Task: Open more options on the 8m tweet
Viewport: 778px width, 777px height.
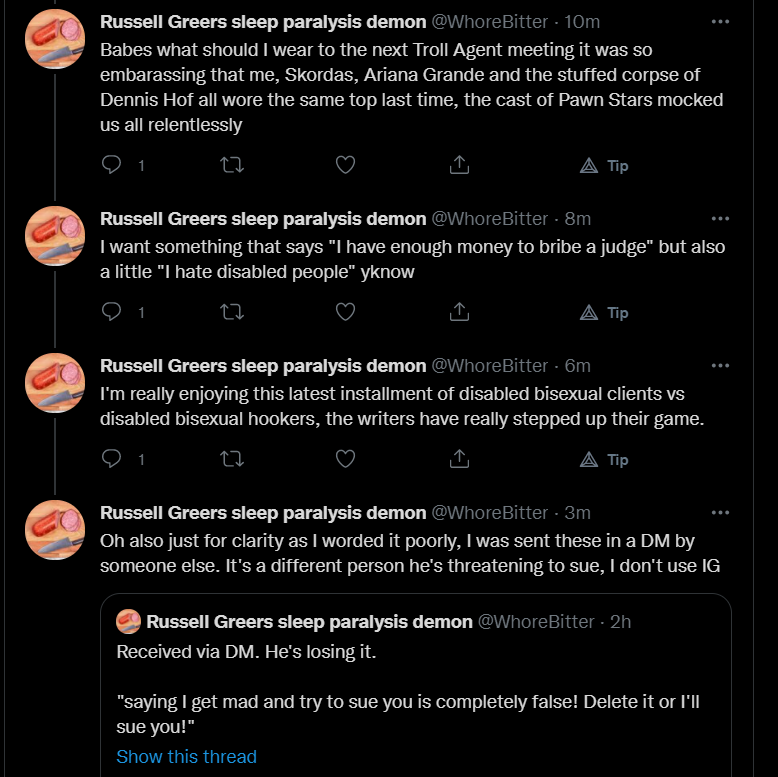Action: [x=720, y=218]
